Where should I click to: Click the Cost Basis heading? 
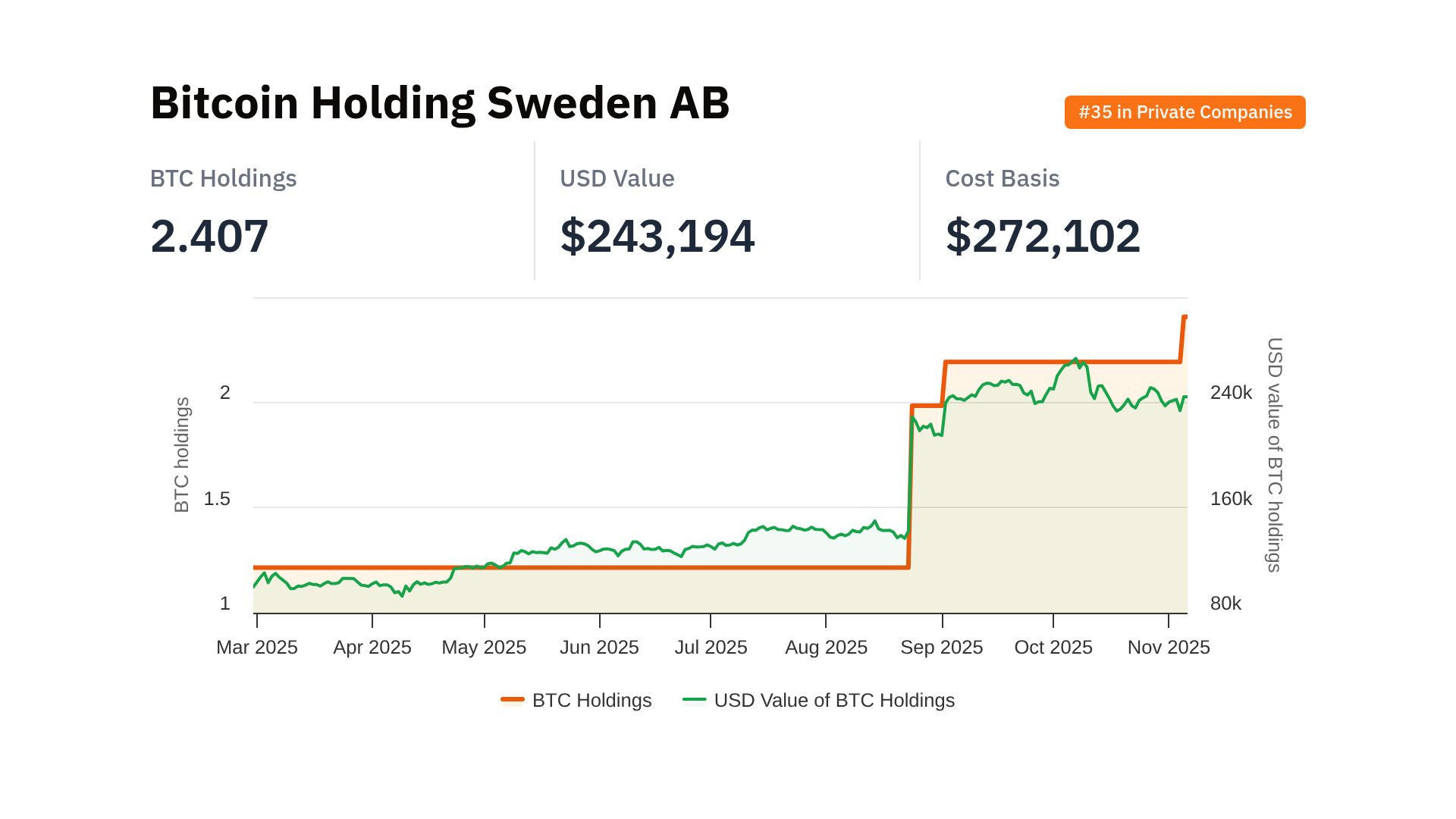tap(1002, 178)
